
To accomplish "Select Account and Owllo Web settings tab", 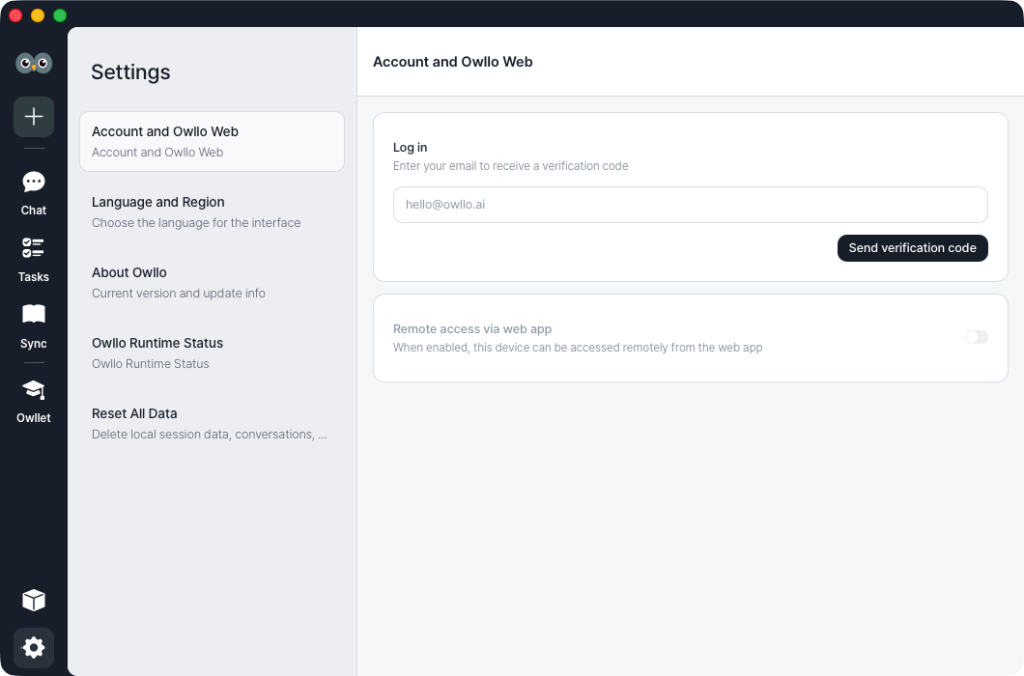I will (x=212, y=141).
